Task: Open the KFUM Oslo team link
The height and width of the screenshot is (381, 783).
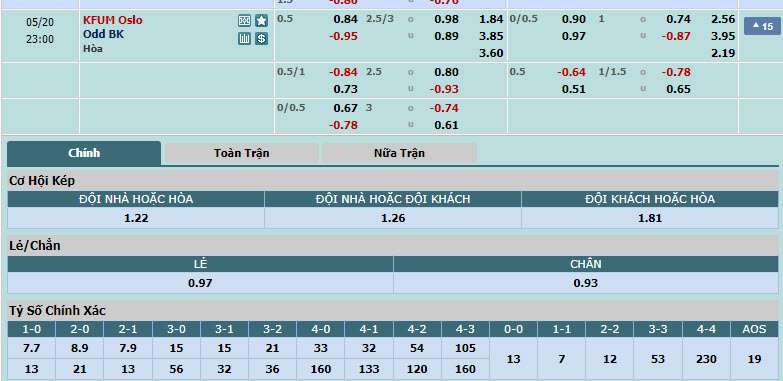Action: coord(112,20)
